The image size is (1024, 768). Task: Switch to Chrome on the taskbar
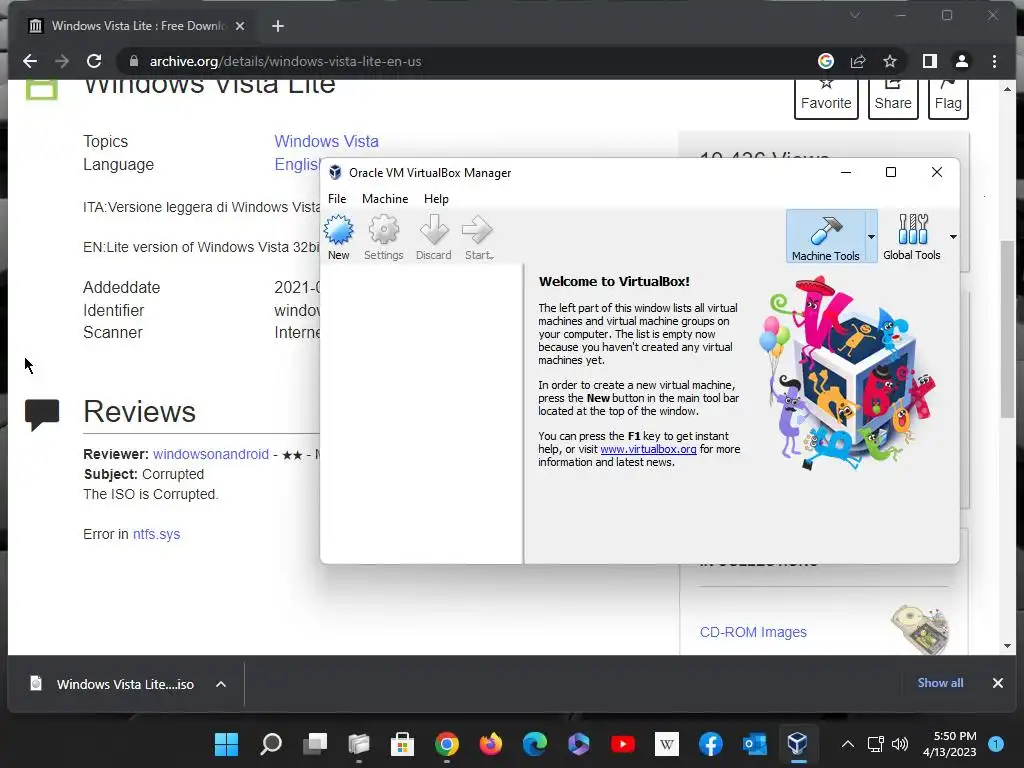coord(447,744)
